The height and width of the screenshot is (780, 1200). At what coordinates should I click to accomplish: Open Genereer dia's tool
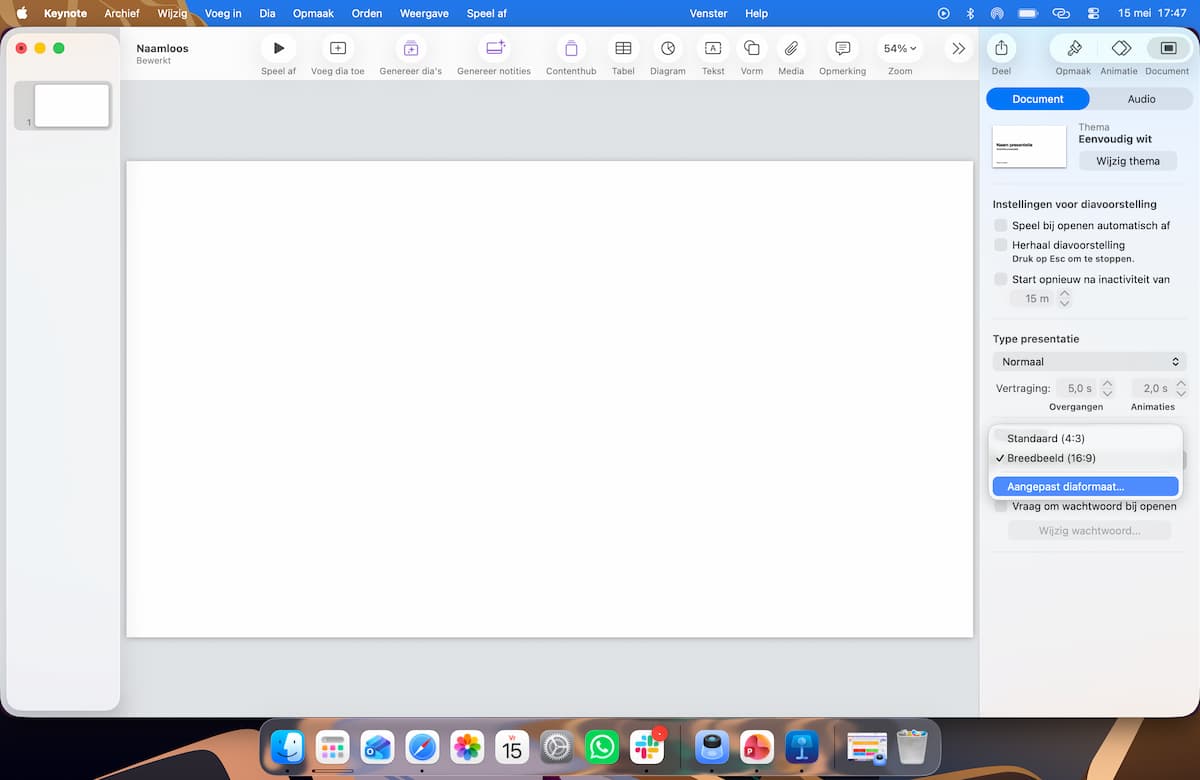point(411,48)
